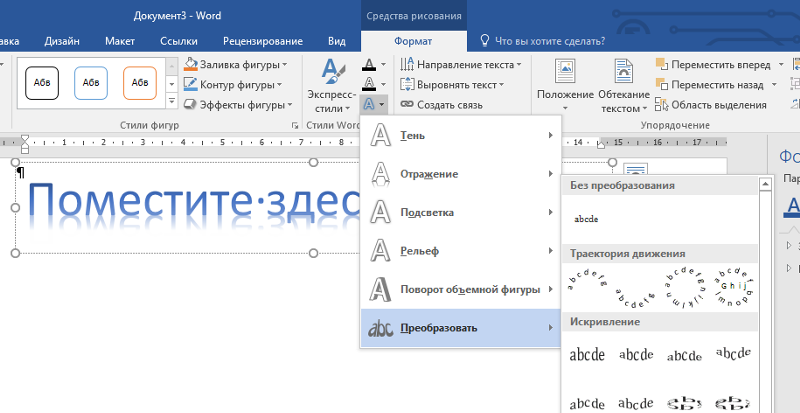This screenshot has height=413, width=800.
Task: Open the Тень (Shadow) text effect submenu
Action: 459,135
